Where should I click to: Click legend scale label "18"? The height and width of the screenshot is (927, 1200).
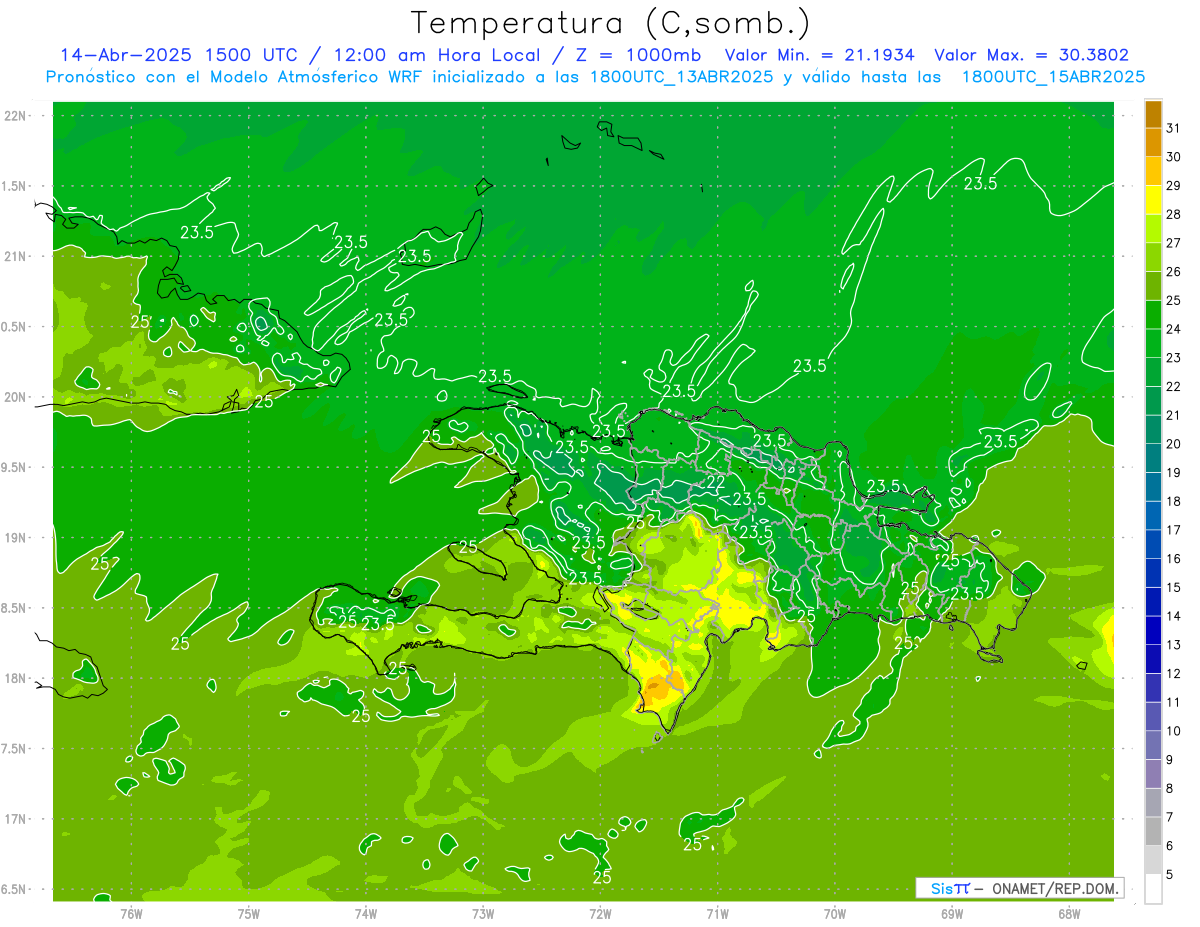click(1174, 501)
